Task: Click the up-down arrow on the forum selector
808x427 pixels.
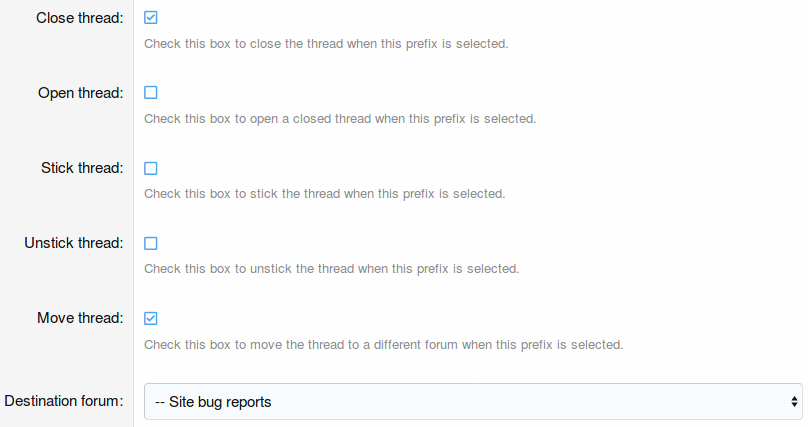Action: pos(795,402)
